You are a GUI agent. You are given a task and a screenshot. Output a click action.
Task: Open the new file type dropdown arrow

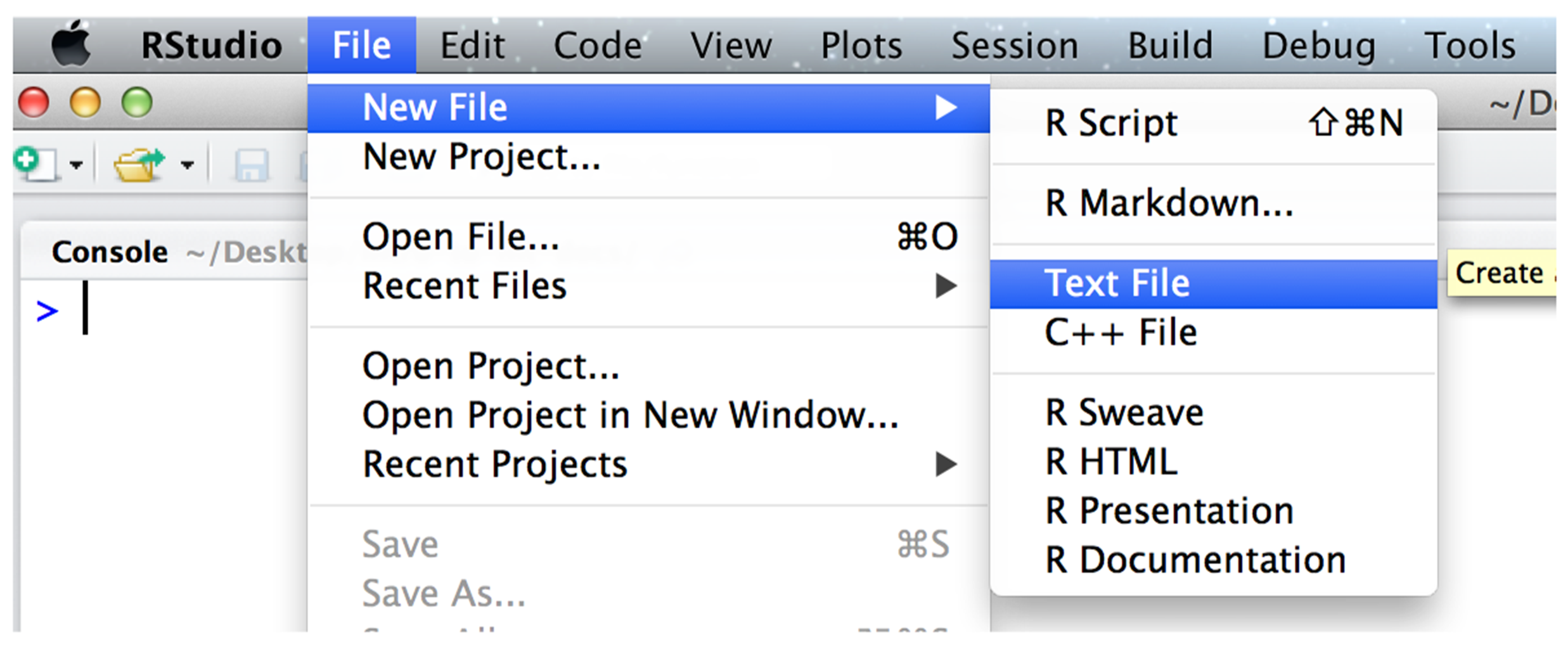pos(77,166)
